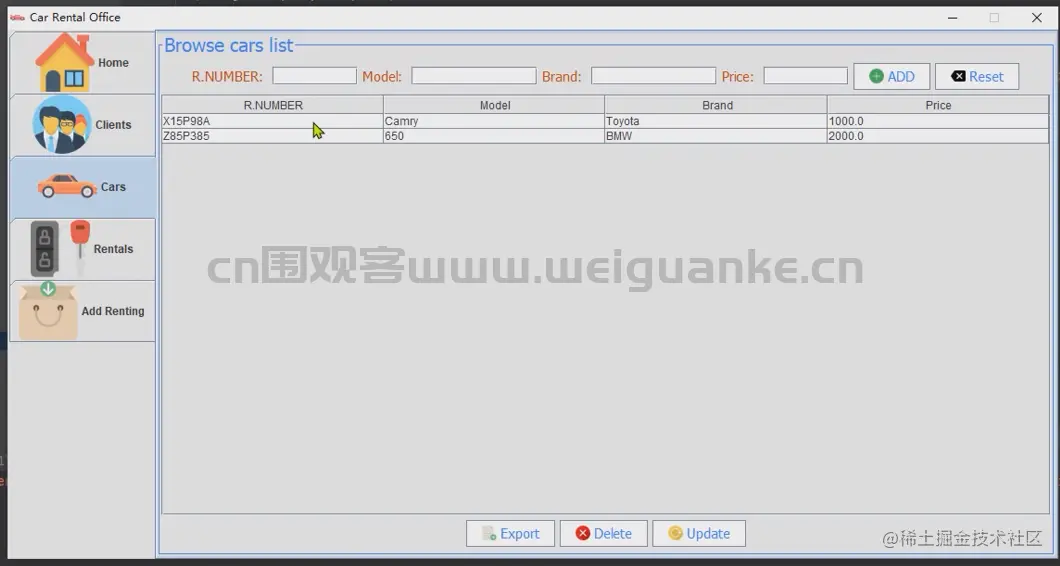Switch to the Add Renting tab label
Screen dimensions: 1060x566
point(113,311)
